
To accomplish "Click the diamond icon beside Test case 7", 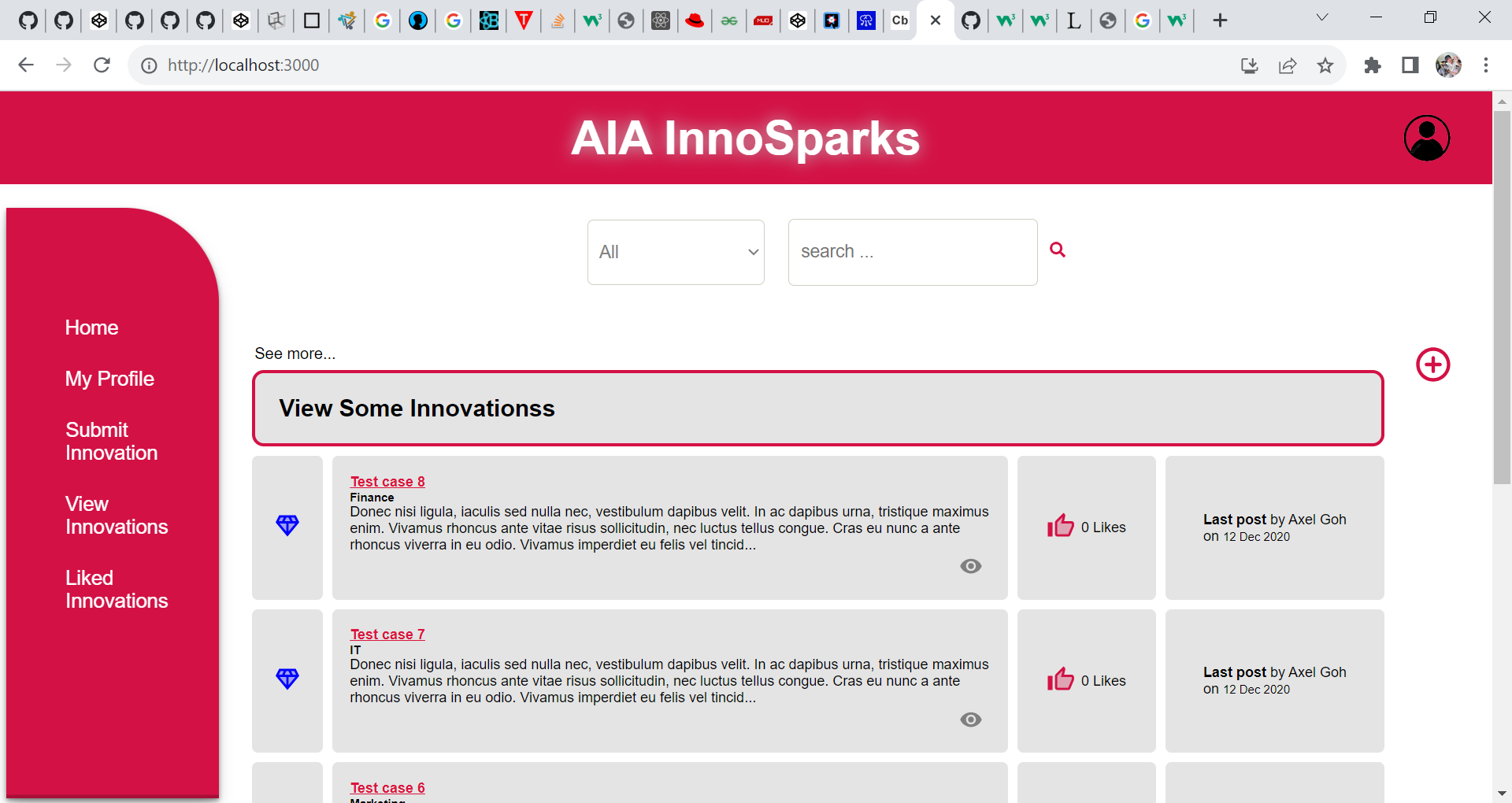I will pos(287,678).
